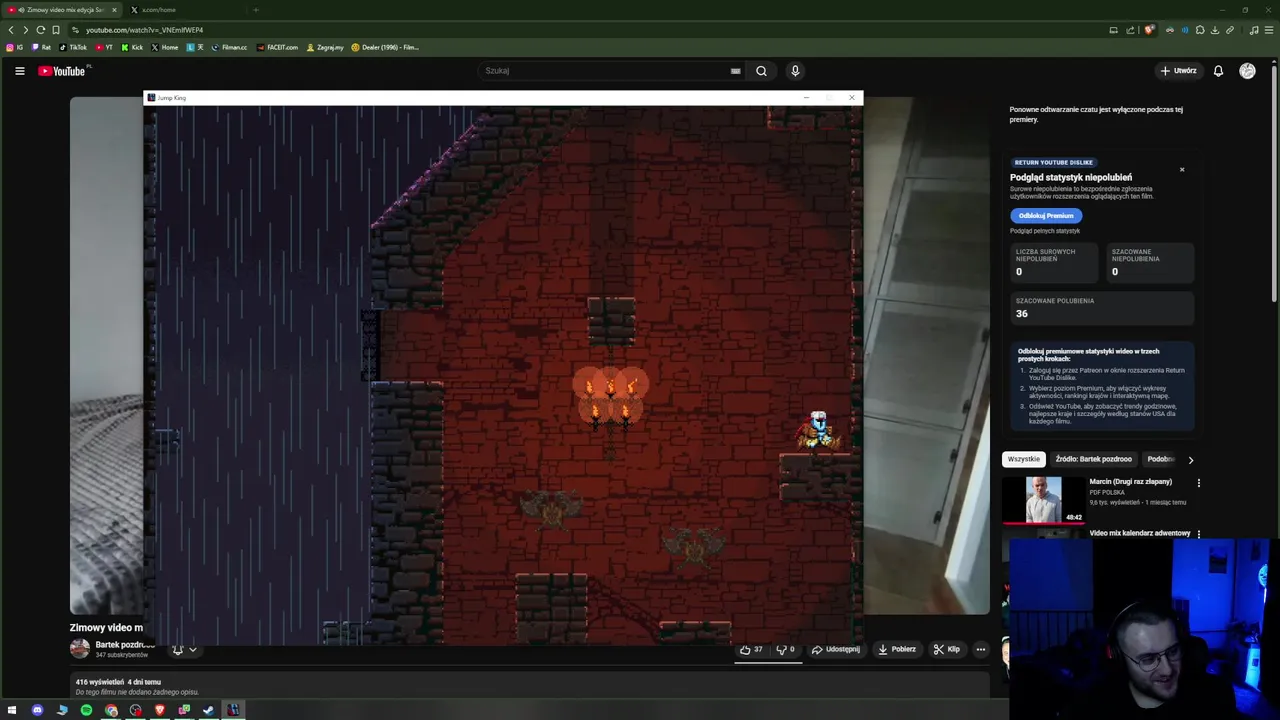The image size is (1280, 720).
Task: Open Filman.cc bookmark
Action: (229, 47)
